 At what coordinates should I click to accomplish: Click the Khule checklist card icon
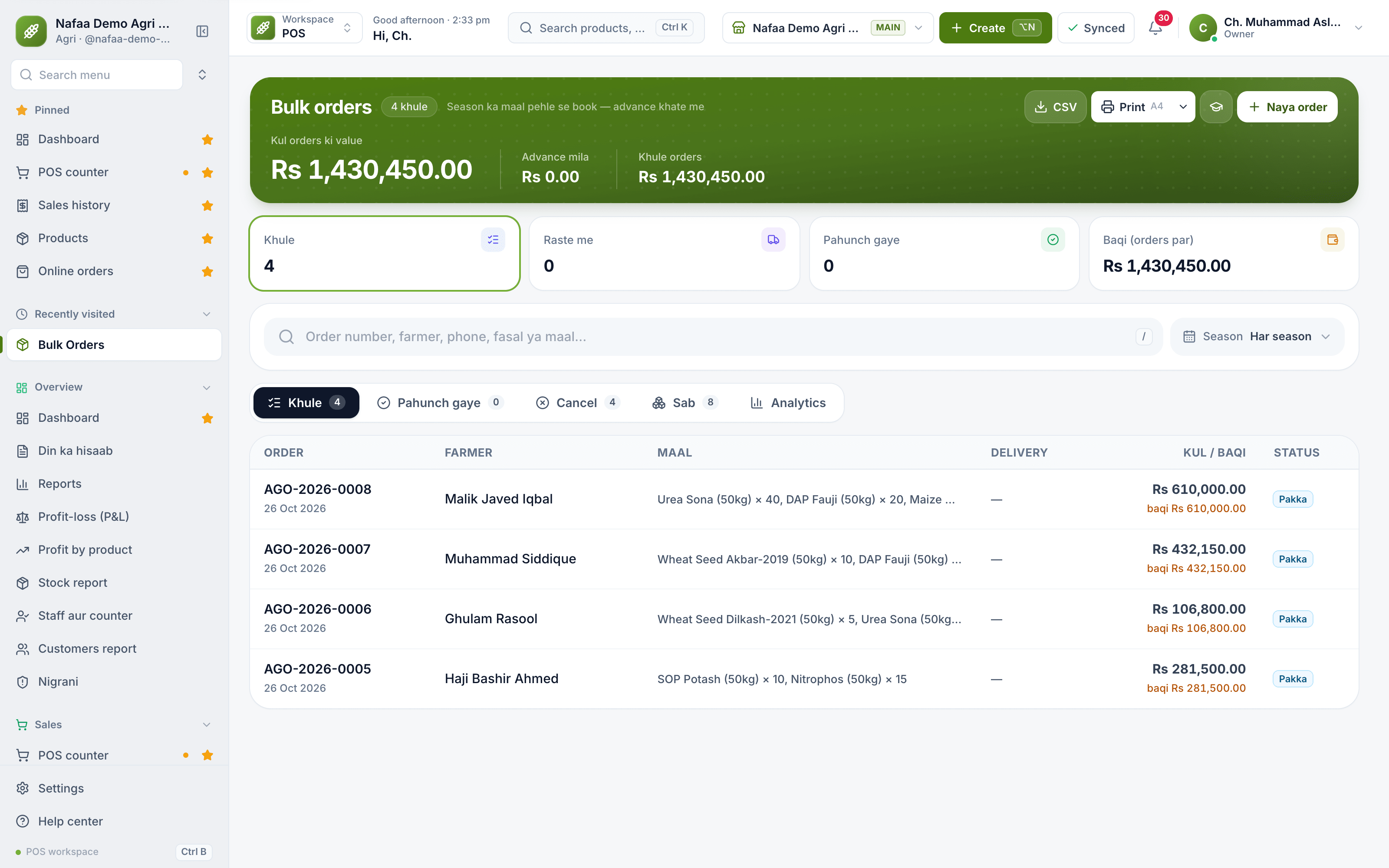click(493, 240)
